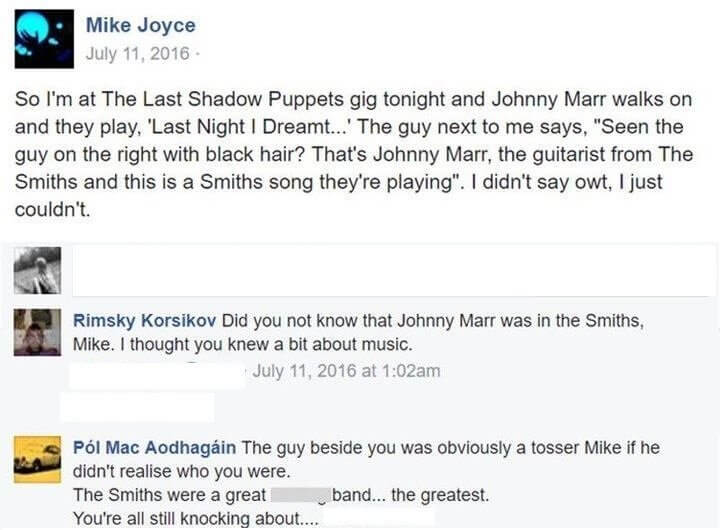The height and width of the screenshot is (530, 720).
Task: Click the Rimsky Korsikov commenter name
Action: tap(145, 321)
